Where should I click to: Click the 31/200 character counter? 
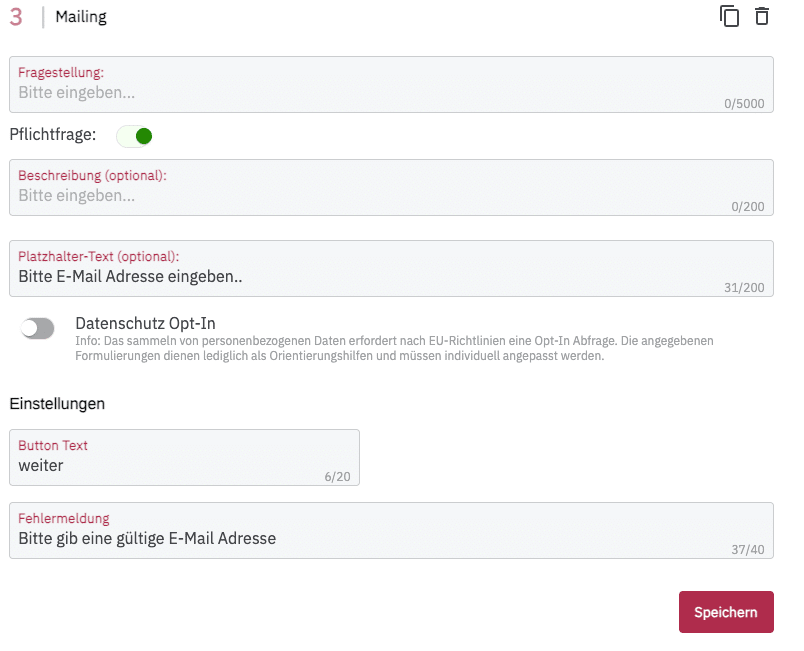point(743,288)
